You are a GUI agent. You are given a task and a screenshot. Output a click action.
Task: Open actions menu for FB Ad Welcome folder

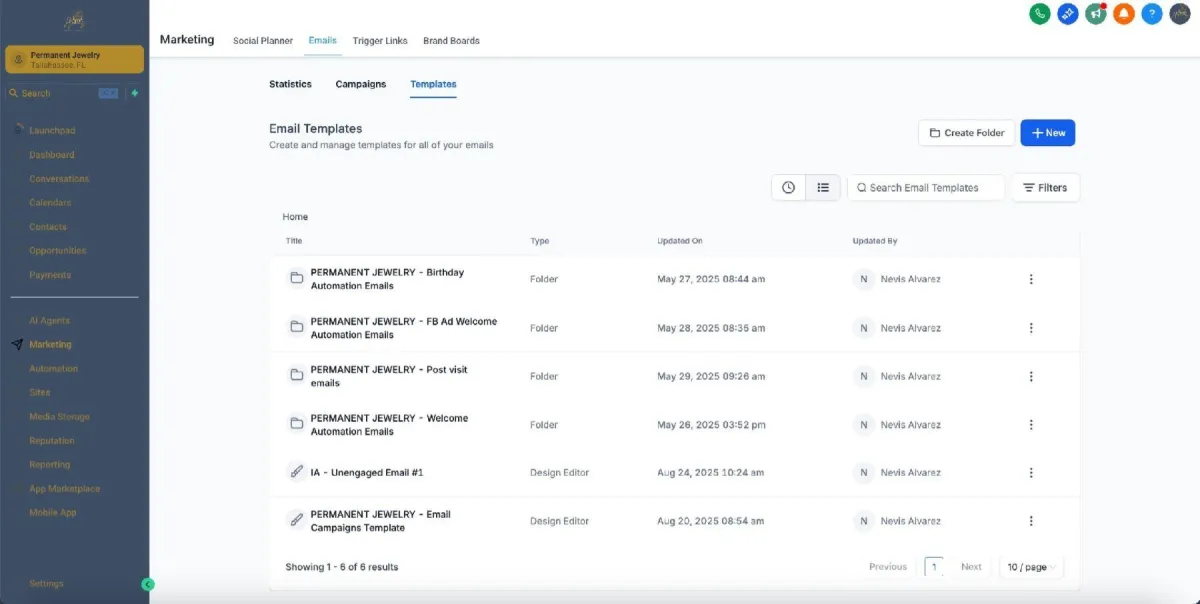[x=1031, y=327]
